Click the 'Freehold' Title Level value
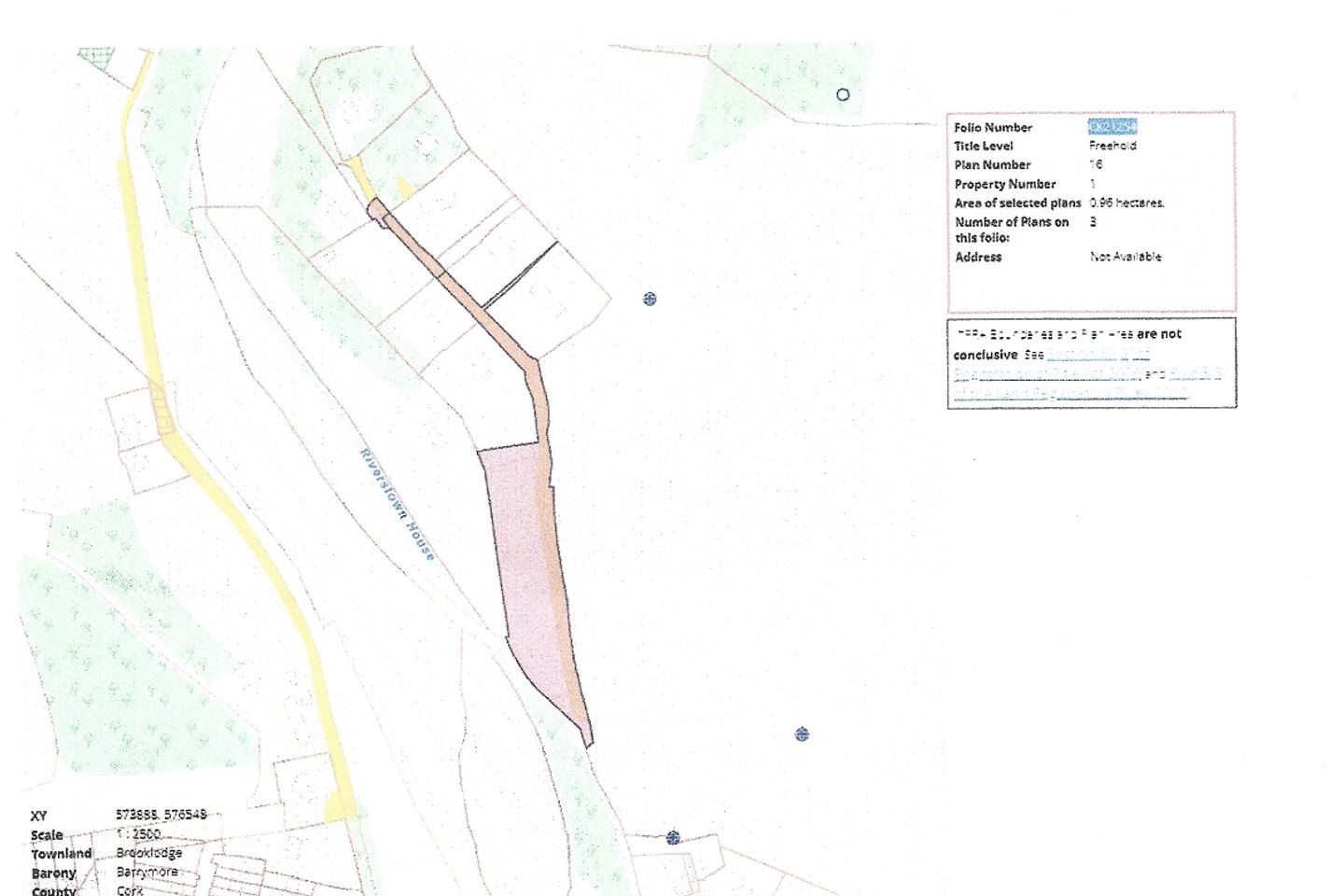This screenshot has width=1344, height=896. click(1113, 146)
